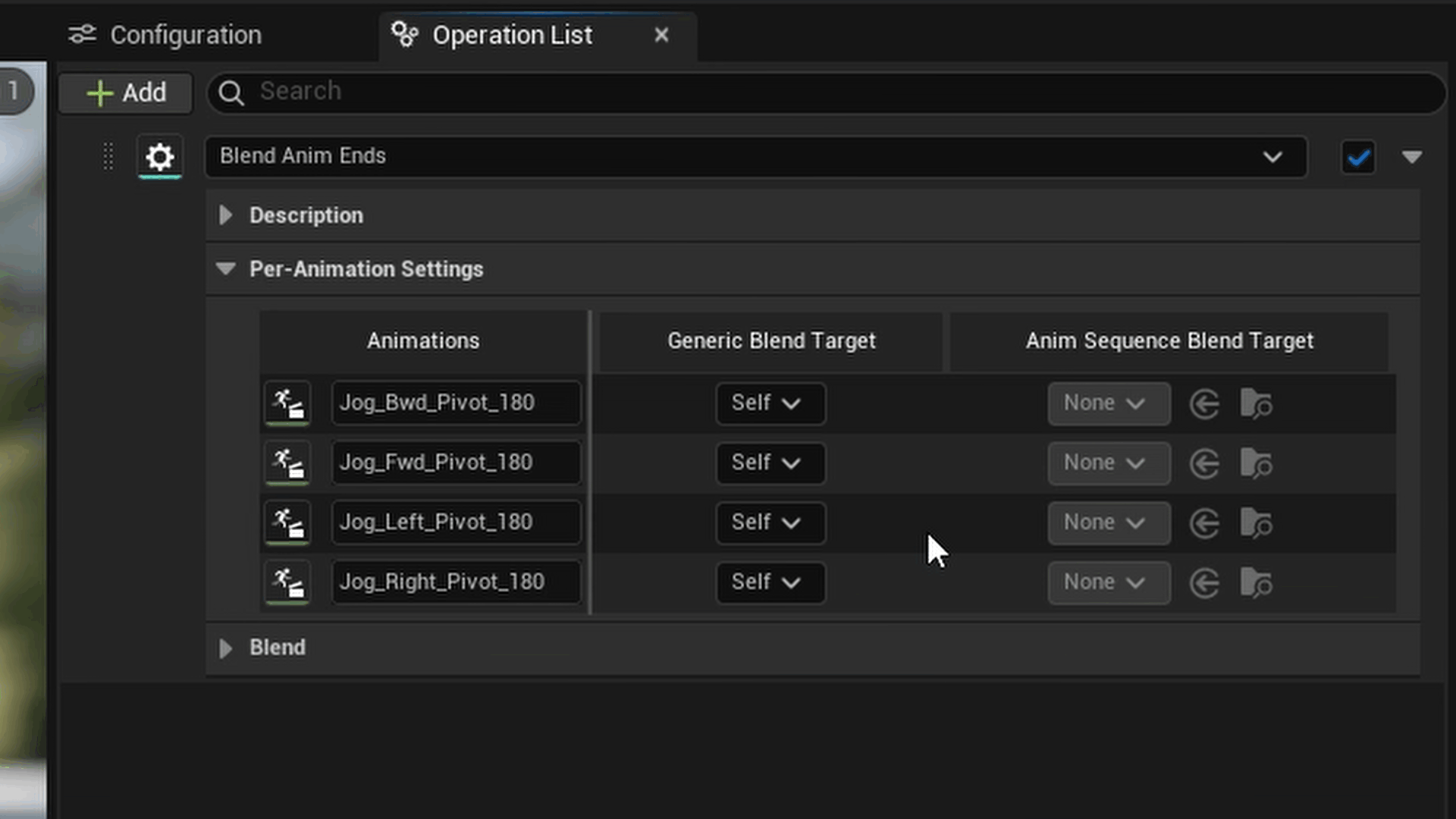This screenshot has height=819, width=1456.
Task: Open Self dropdown for Jog_Bwd_Pivot_180
Action: tap(770, 403)
